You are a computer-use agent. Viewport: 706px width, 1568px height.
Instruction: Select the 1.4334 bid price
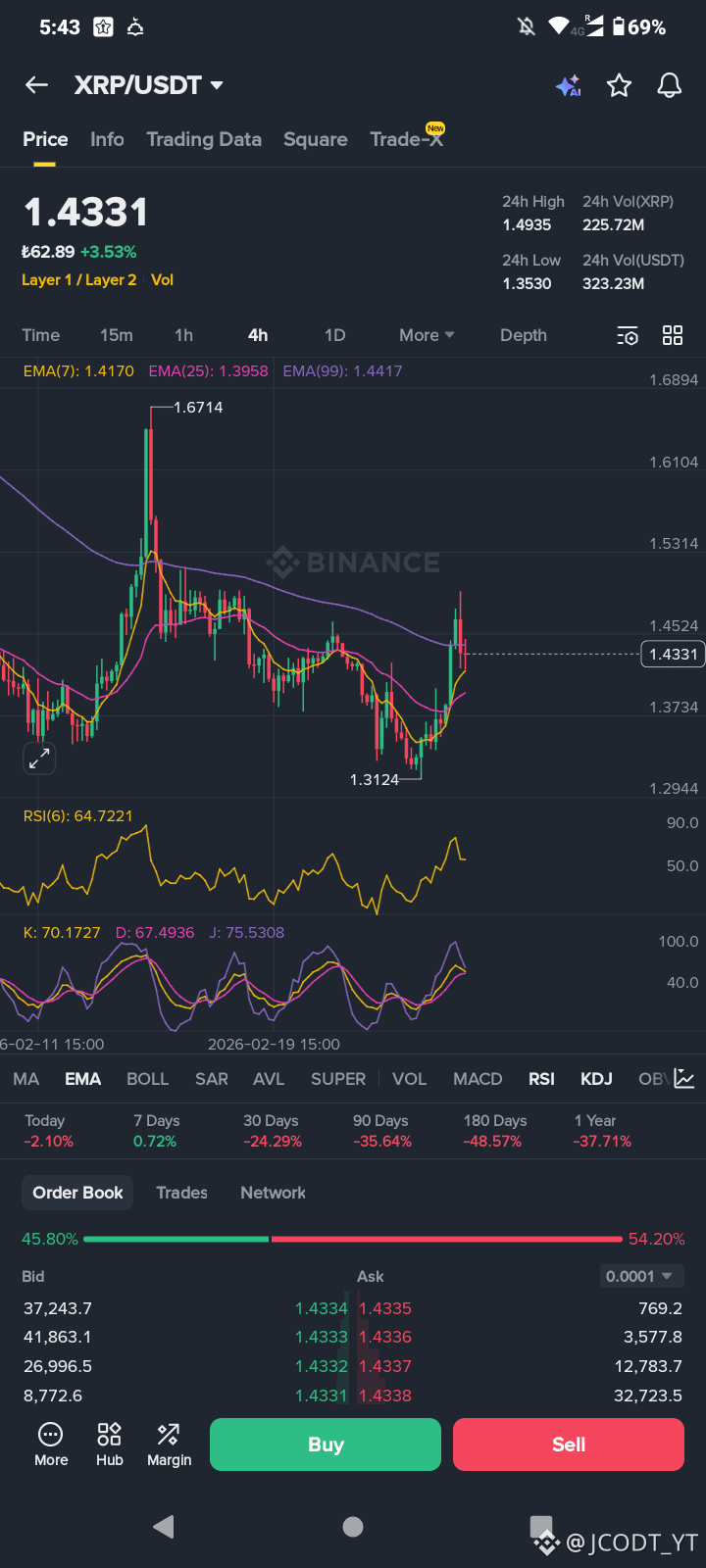pos(322,1308)
